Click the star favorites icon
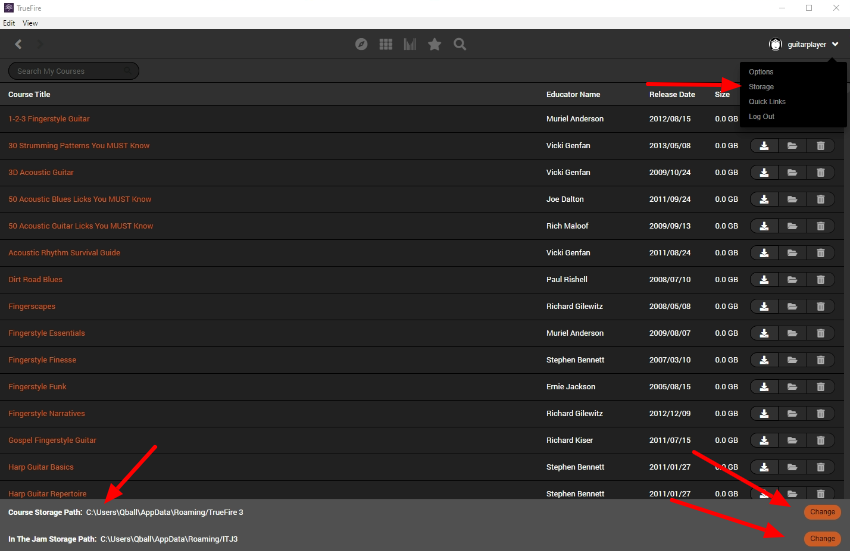 (435, 44)
